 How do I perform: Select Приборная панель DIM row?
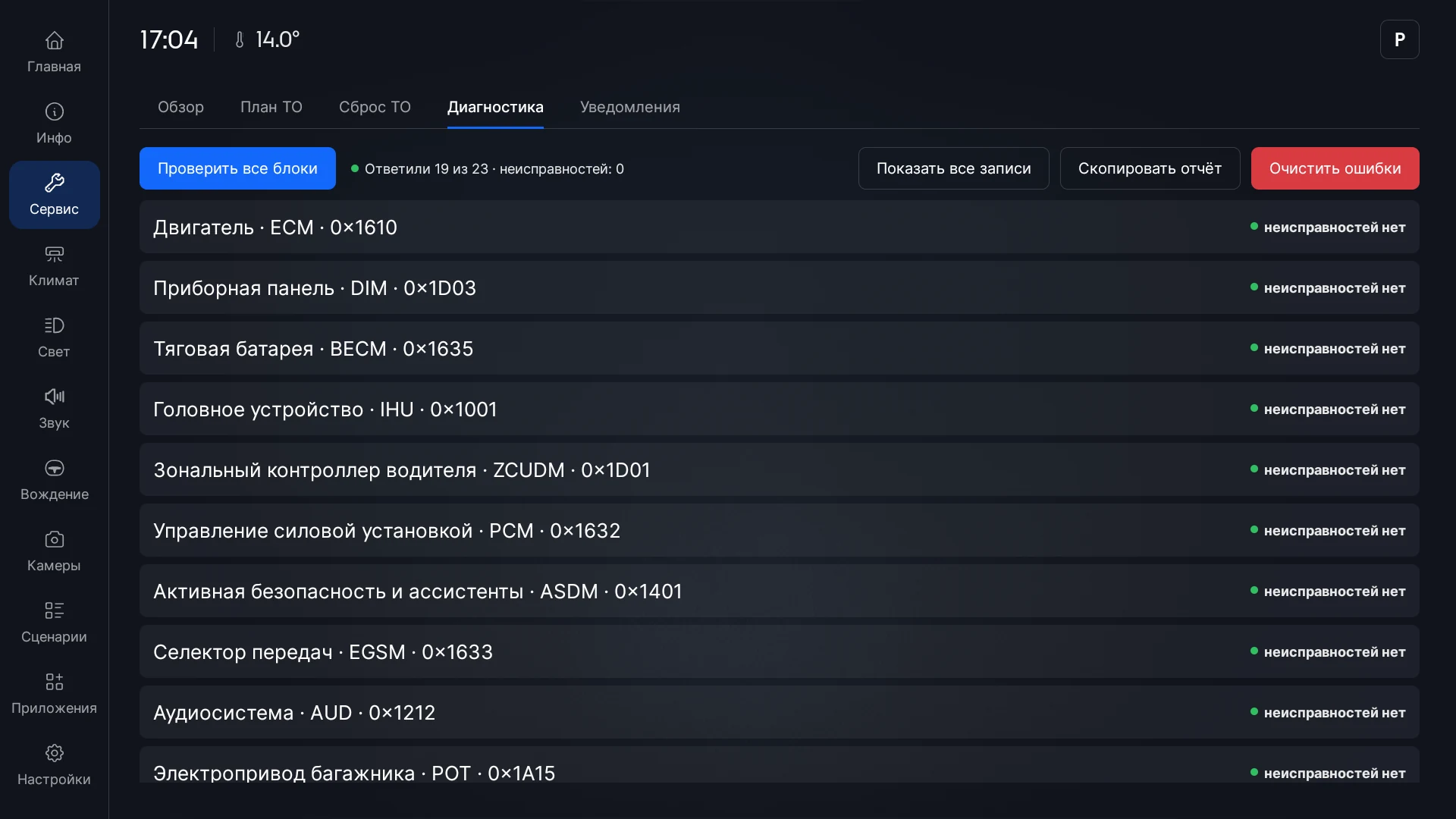tap(779, 287)
